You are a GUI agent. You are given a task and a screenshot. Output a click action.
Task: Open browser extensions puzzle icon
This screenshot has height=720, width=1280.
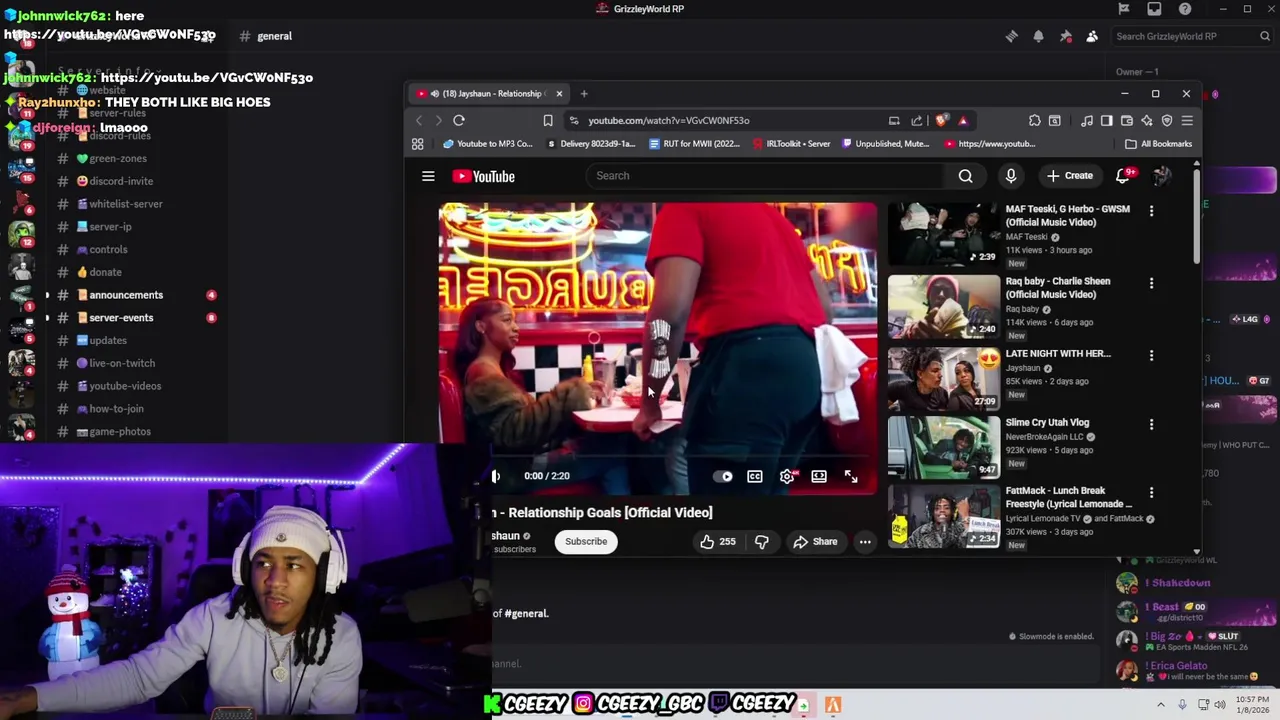pyautogui.click(x=1035, y=120)
